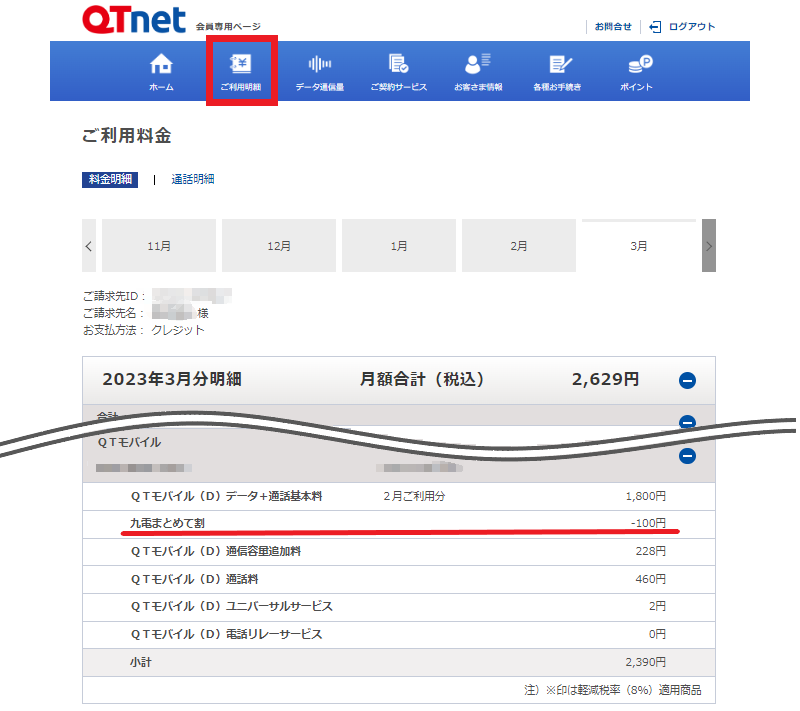Click QTモバイル(D)ユニバーサルサービス row
The image size is (800, 711).
398,606
